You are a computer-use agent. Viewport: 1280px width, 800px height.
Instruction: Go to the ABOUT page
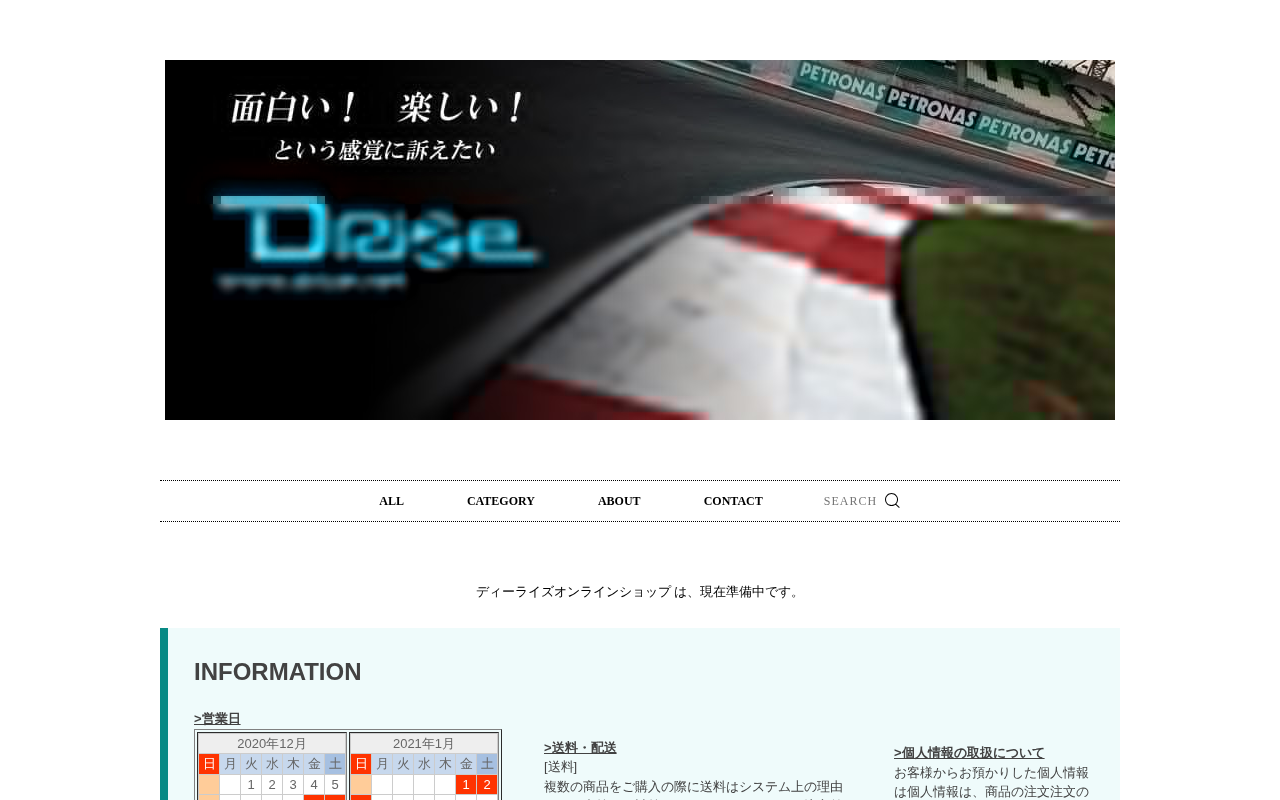click(619, 501)
